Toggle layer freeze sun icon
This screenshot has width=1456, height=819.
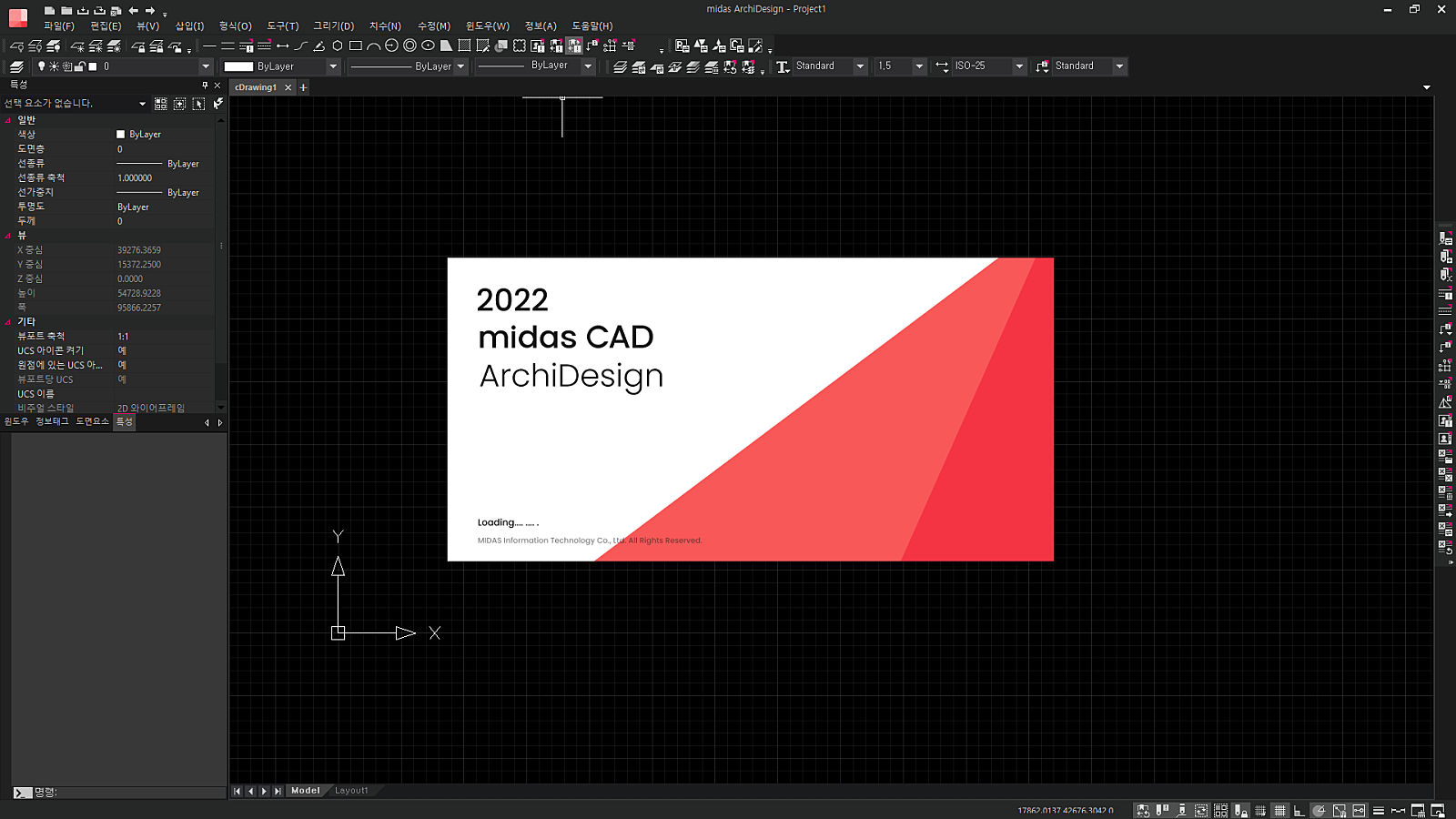54,66
